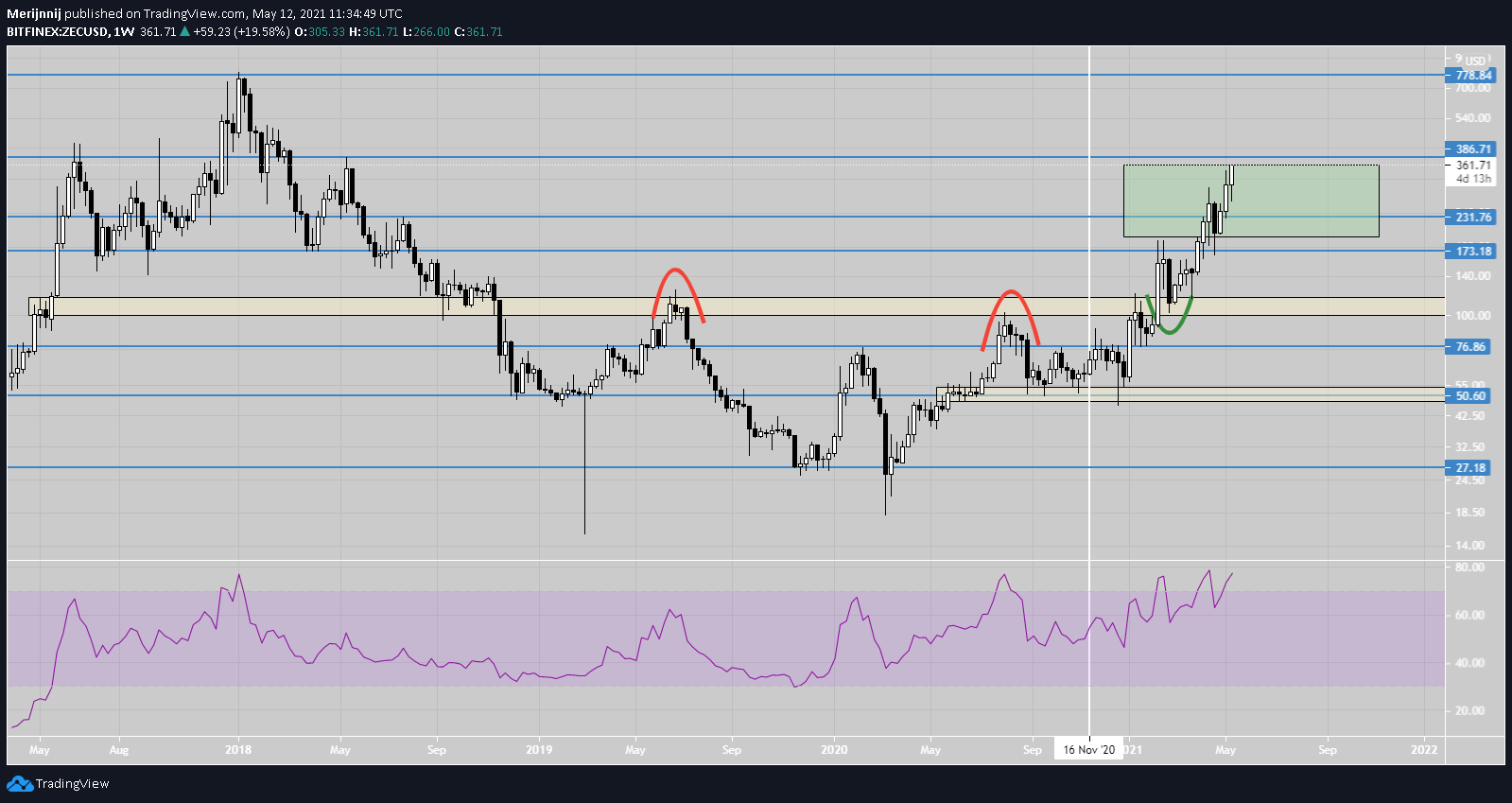
Task: Click the close value C:361.71
Action: pos(478,31)
